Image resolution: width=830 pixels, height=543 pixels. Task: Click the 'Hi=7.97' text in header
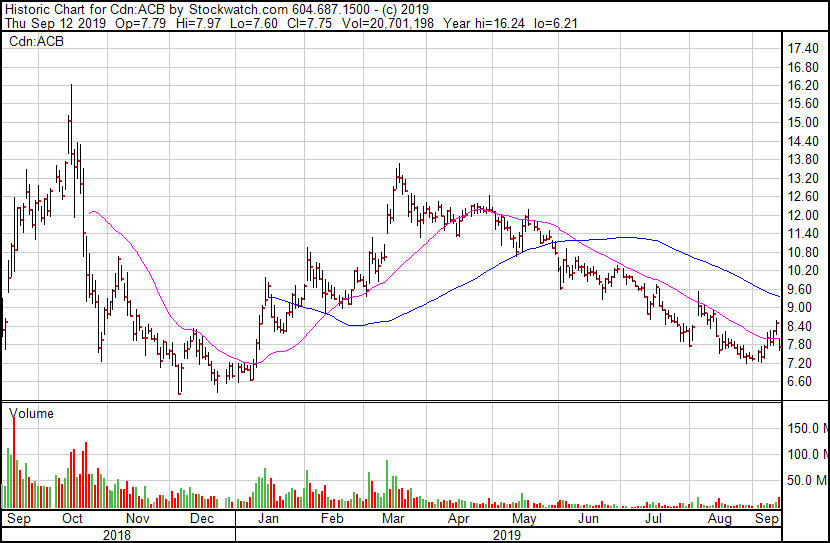click(x=199, y=23)
